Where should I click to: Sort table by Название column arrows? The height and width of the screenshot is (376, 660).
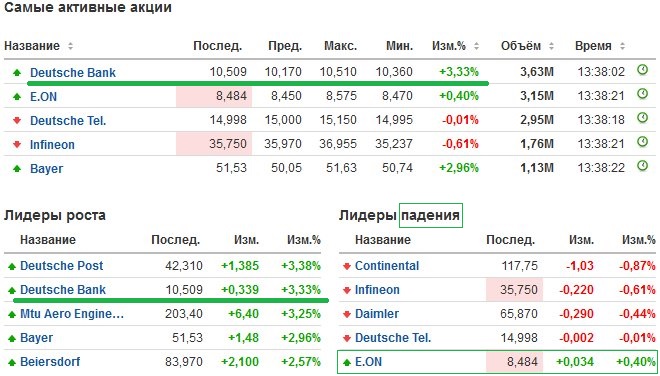click(x=70, y=46)
